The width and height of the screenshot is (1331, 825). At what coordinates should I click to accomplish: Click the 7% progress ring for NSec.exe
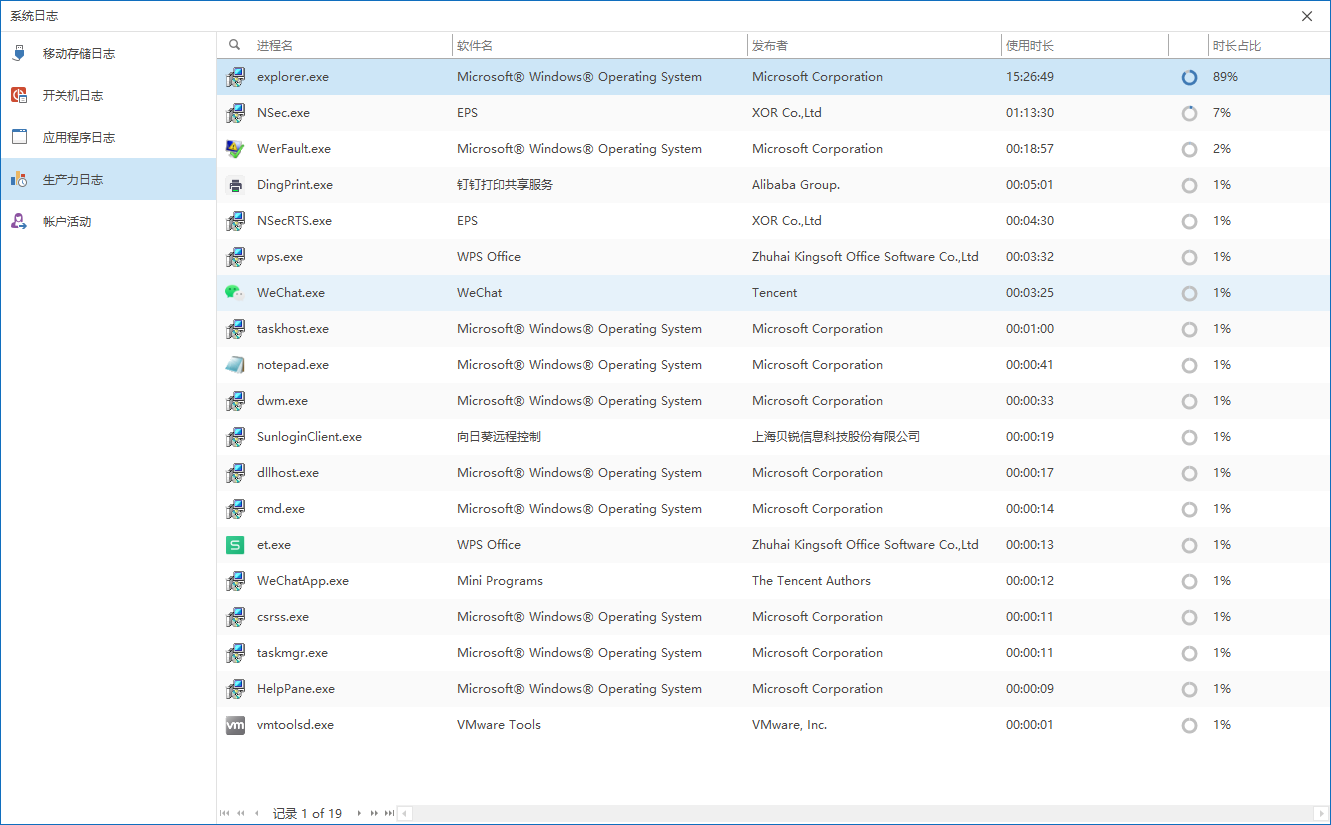[1189, 113]
